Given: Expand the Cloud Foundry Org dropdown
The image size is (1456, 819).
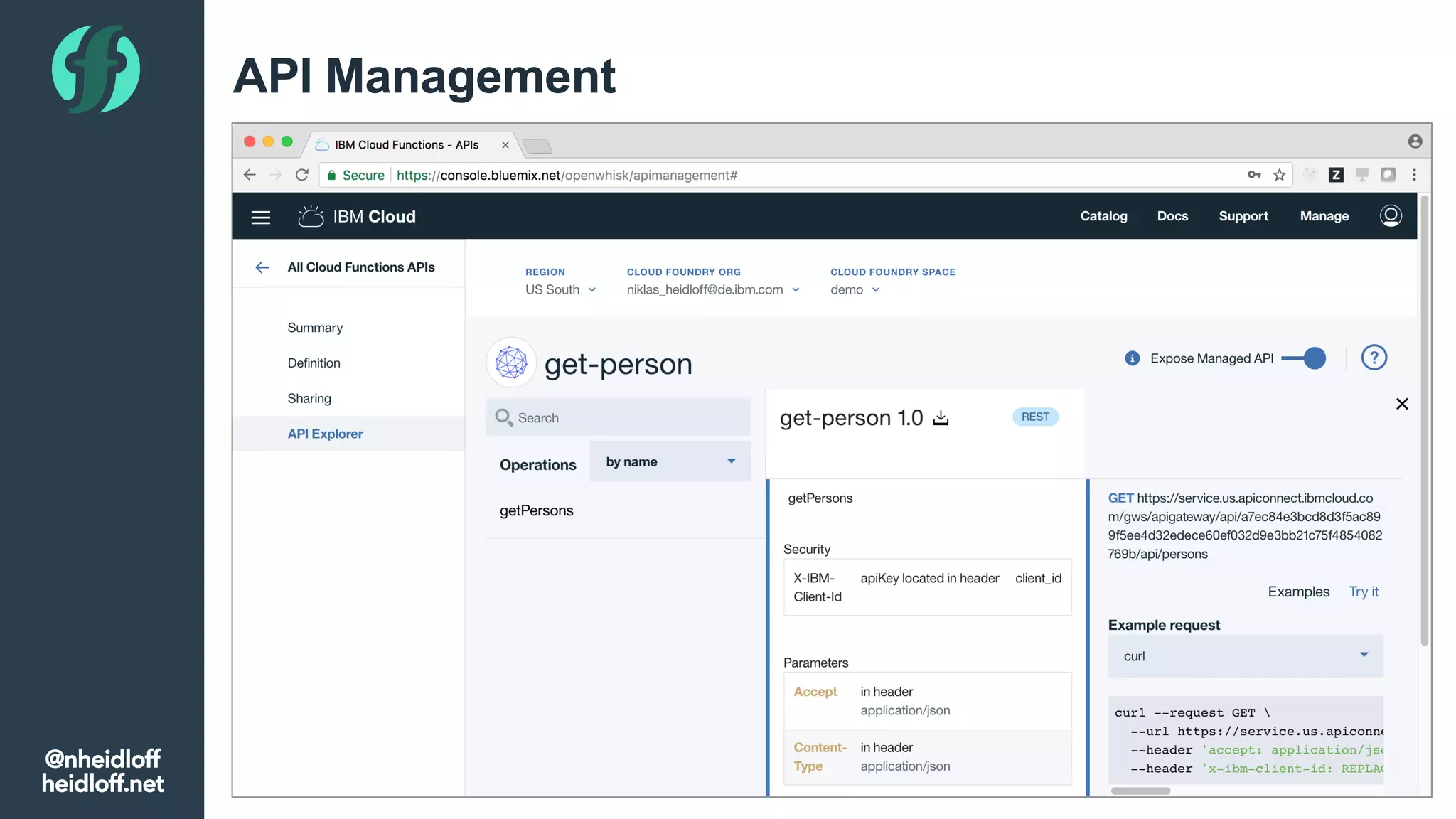Looking at the screenshot, I should [713, 289].
